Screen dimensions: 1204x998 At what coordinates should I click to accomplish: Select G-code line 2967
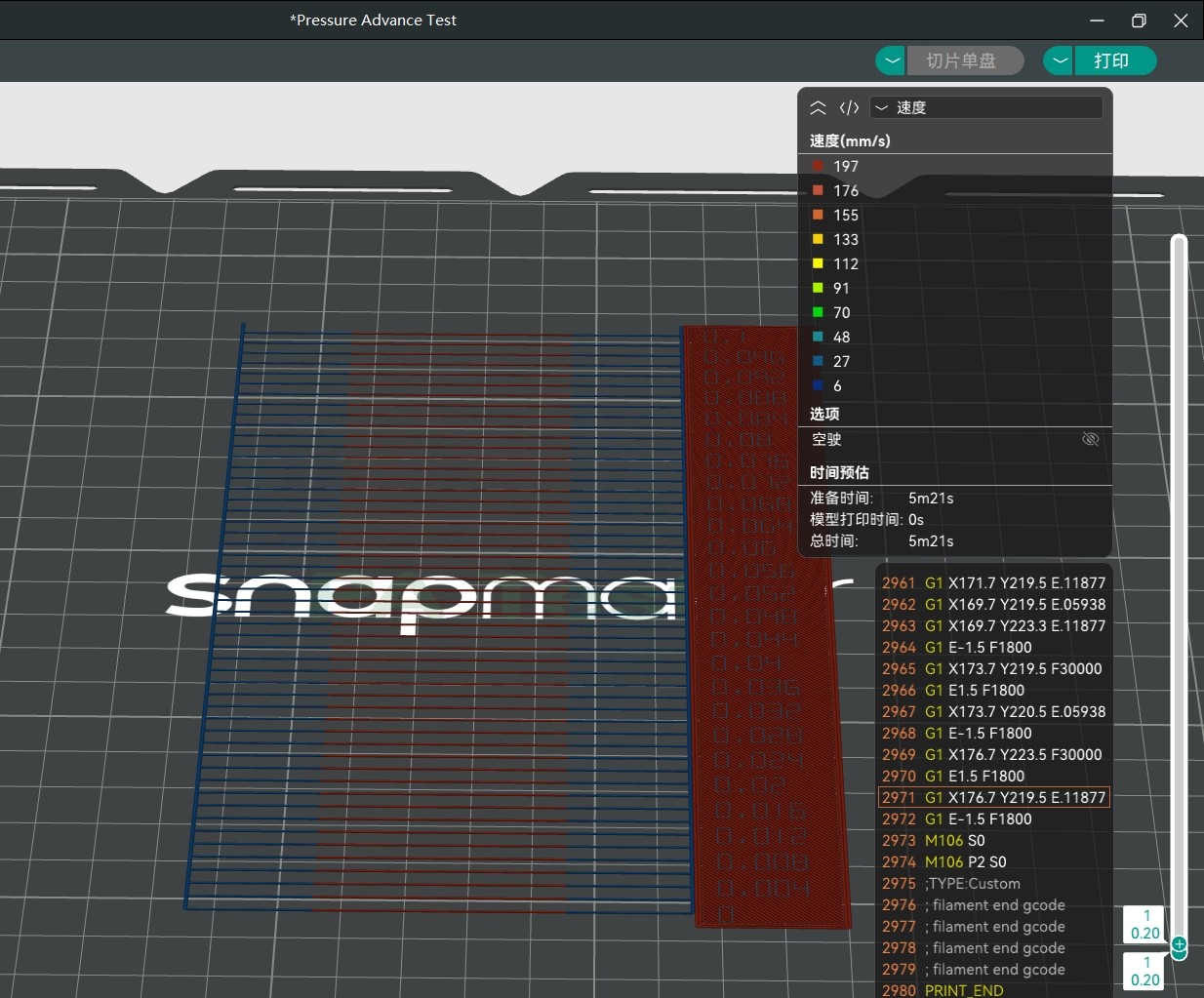pos(994,712)
